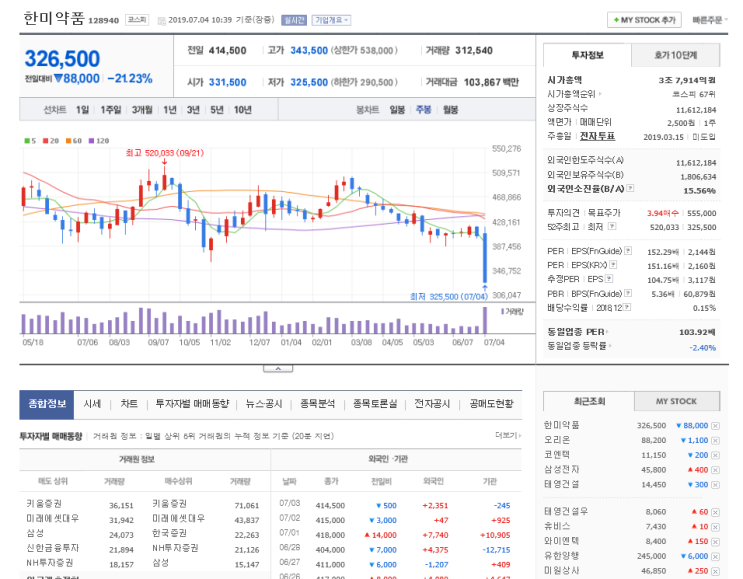
Task: Remove 오리온 from recent list
Action: 716,441
